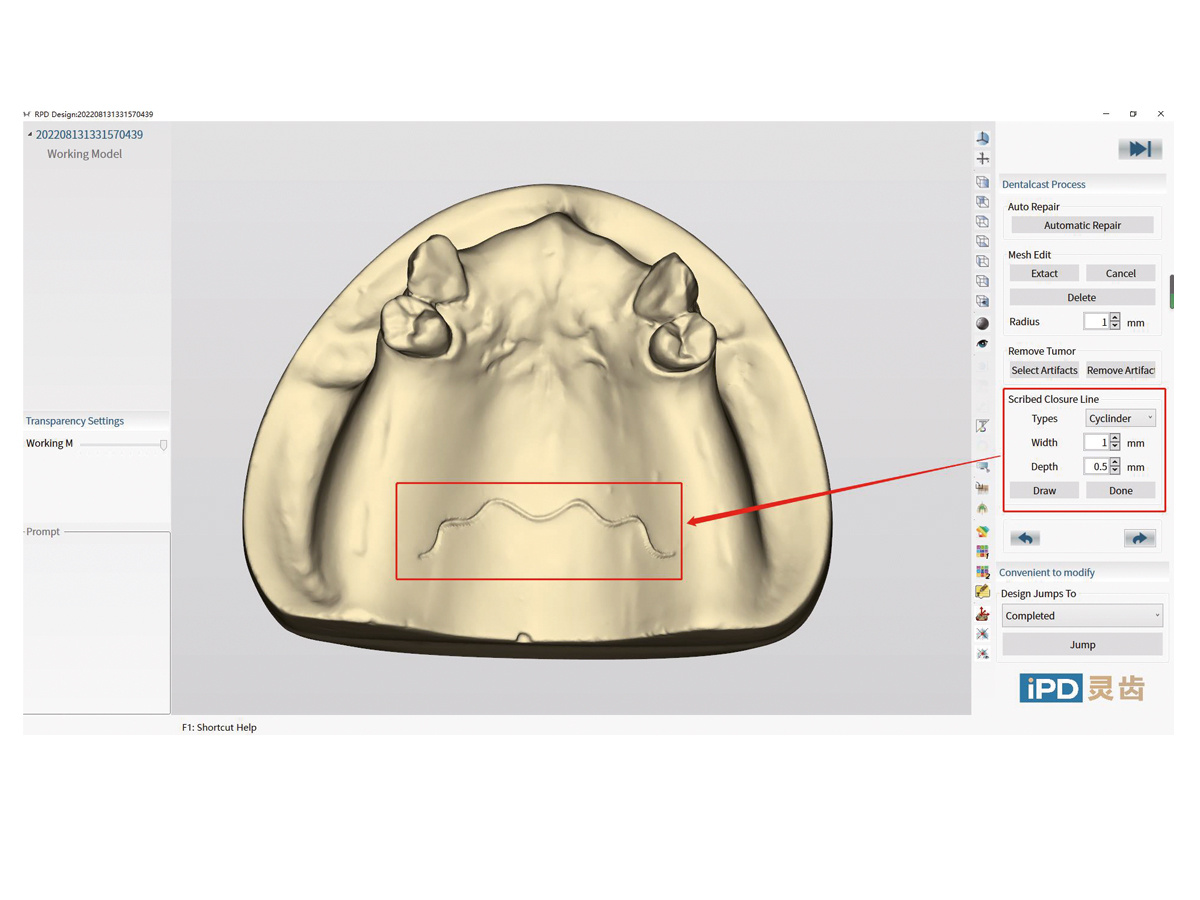The width and height of the screenshot is (1200, 900).
Task: Click the color grid icon labeled 2
Action: tap(983, 572)
